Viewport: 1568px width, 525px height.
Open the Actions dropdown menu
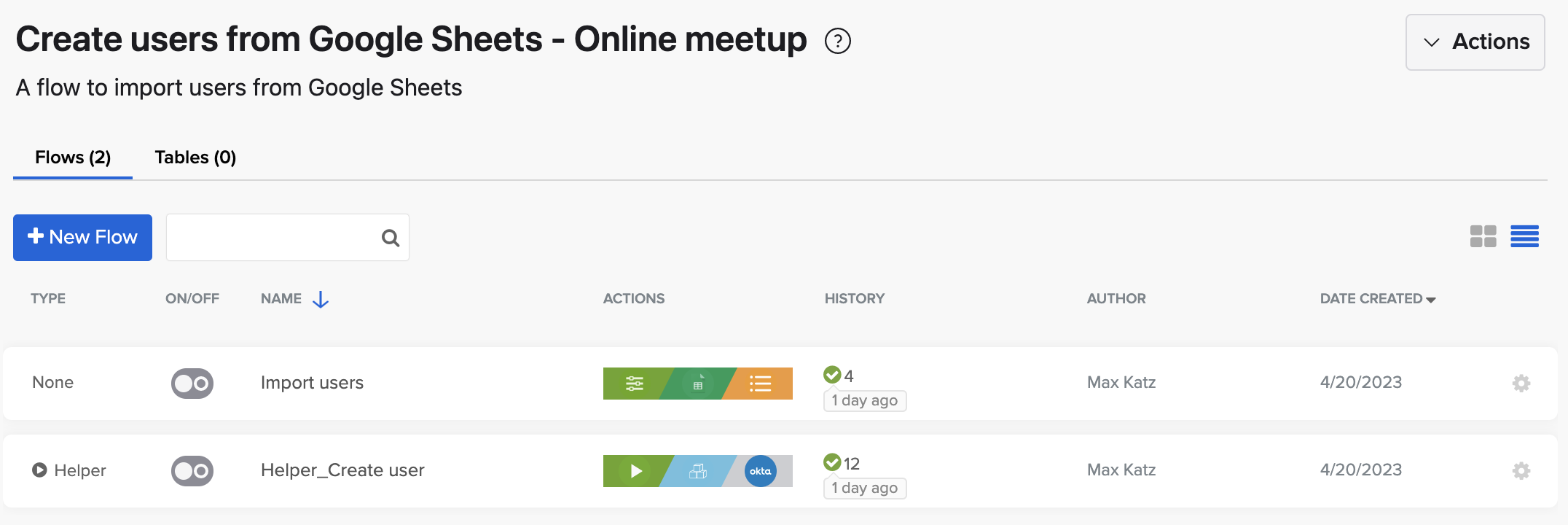tap(1475, 42)
